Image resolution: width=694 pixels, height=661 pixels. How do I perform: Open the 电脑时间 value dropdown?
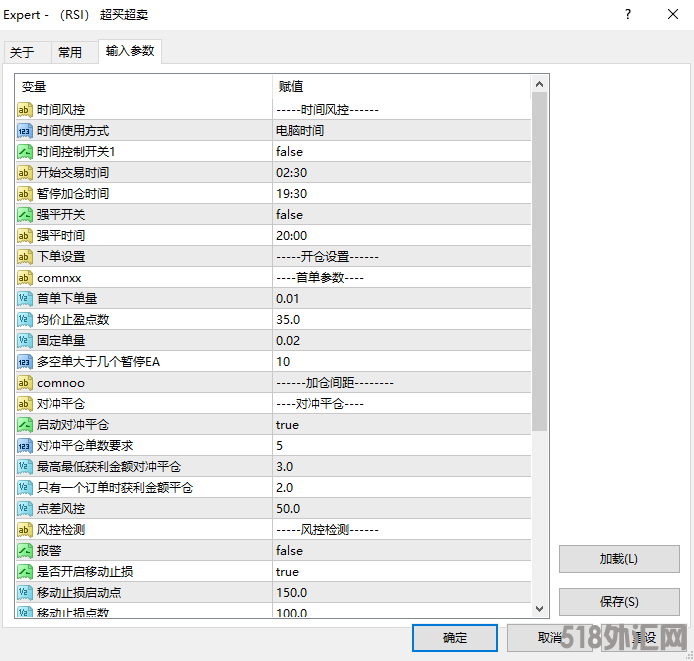401,131
